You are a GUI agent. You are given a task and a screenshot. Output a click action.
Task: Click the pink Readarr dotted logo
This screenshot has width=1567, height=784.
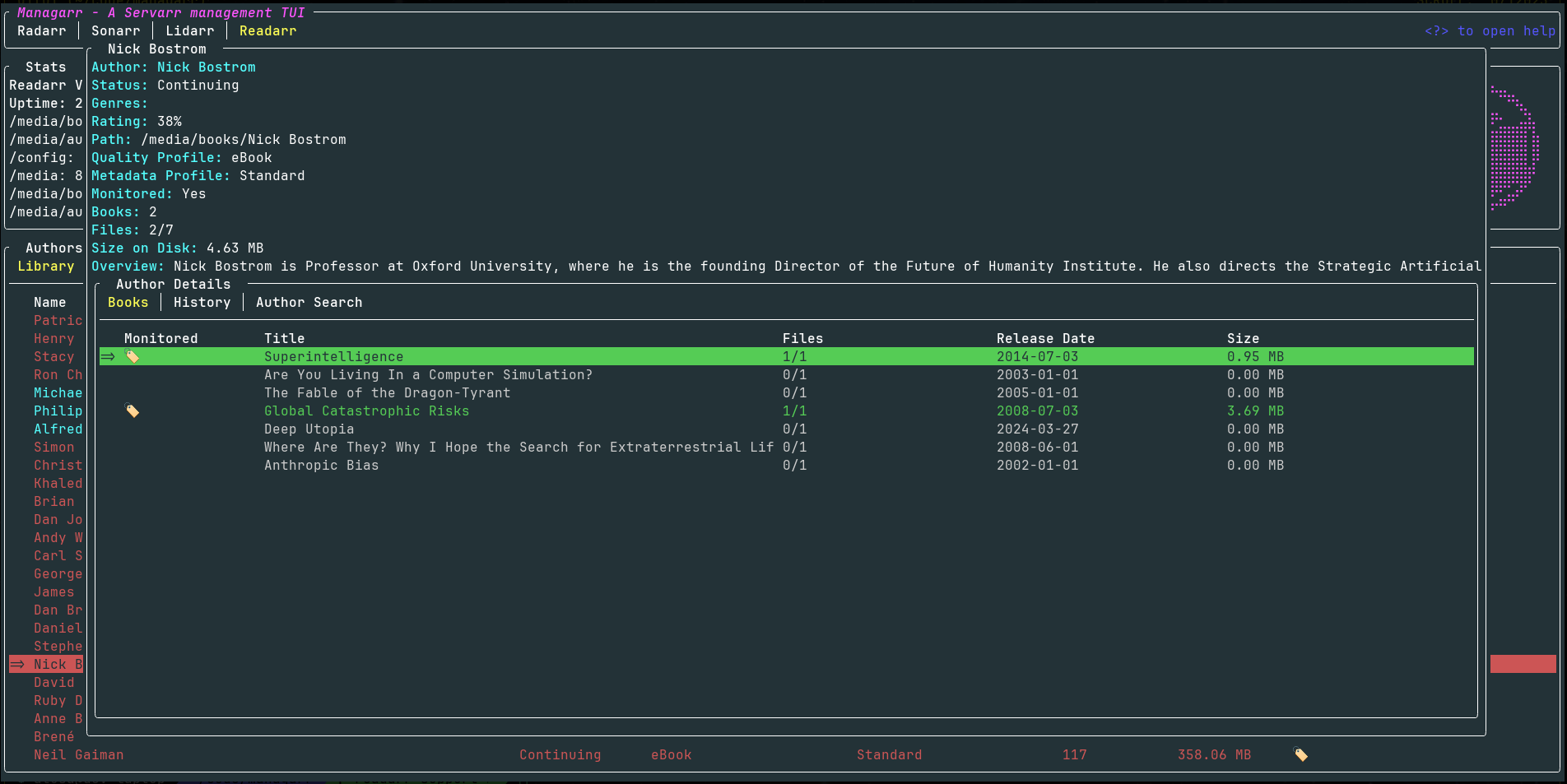point(1514,148)
